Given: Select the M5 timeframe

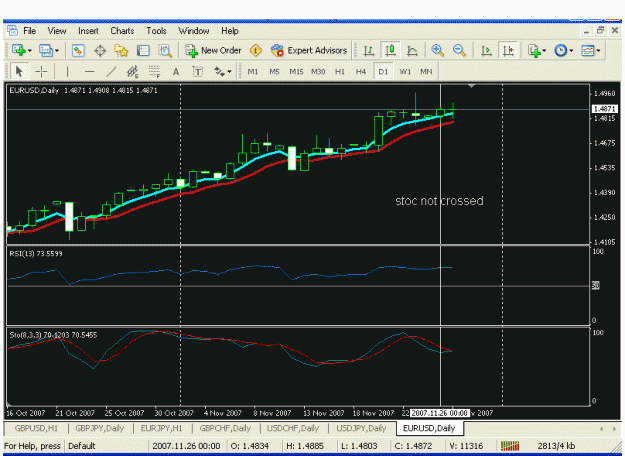Looking at the screenshot, I should (274, 72).
